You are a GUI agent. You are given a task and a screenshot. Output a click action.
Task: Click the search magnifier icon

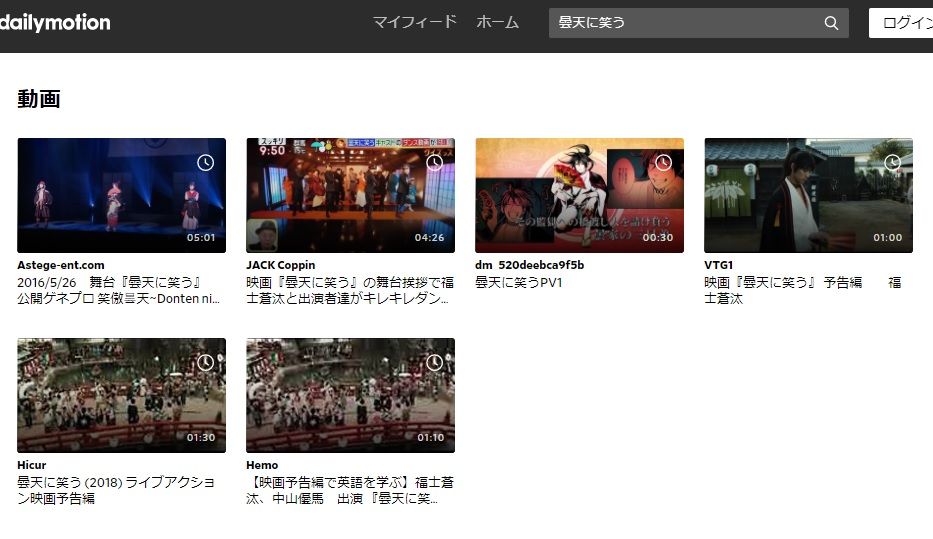coord(831,23)
